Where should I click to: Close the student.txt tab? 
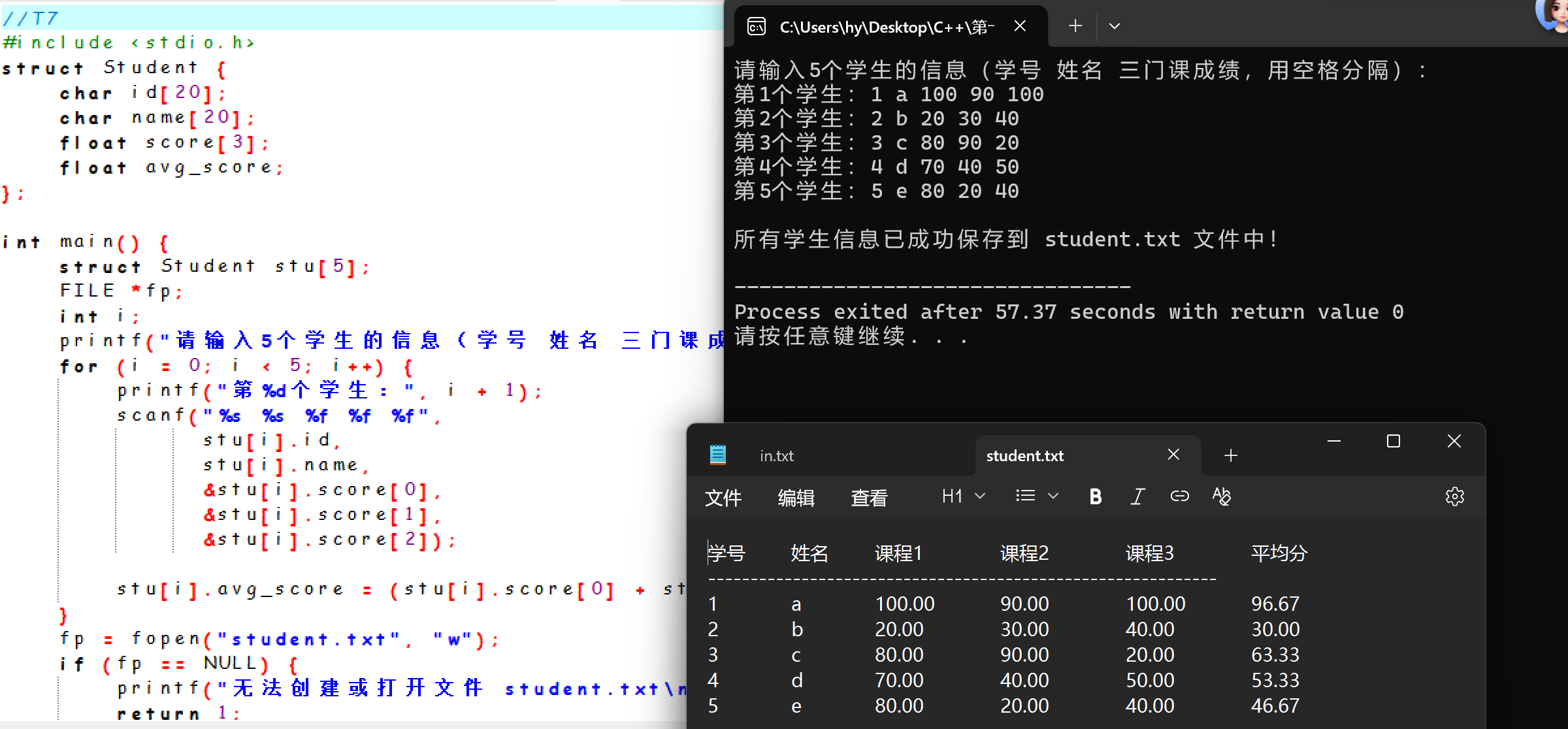(x=1173, y=455)
